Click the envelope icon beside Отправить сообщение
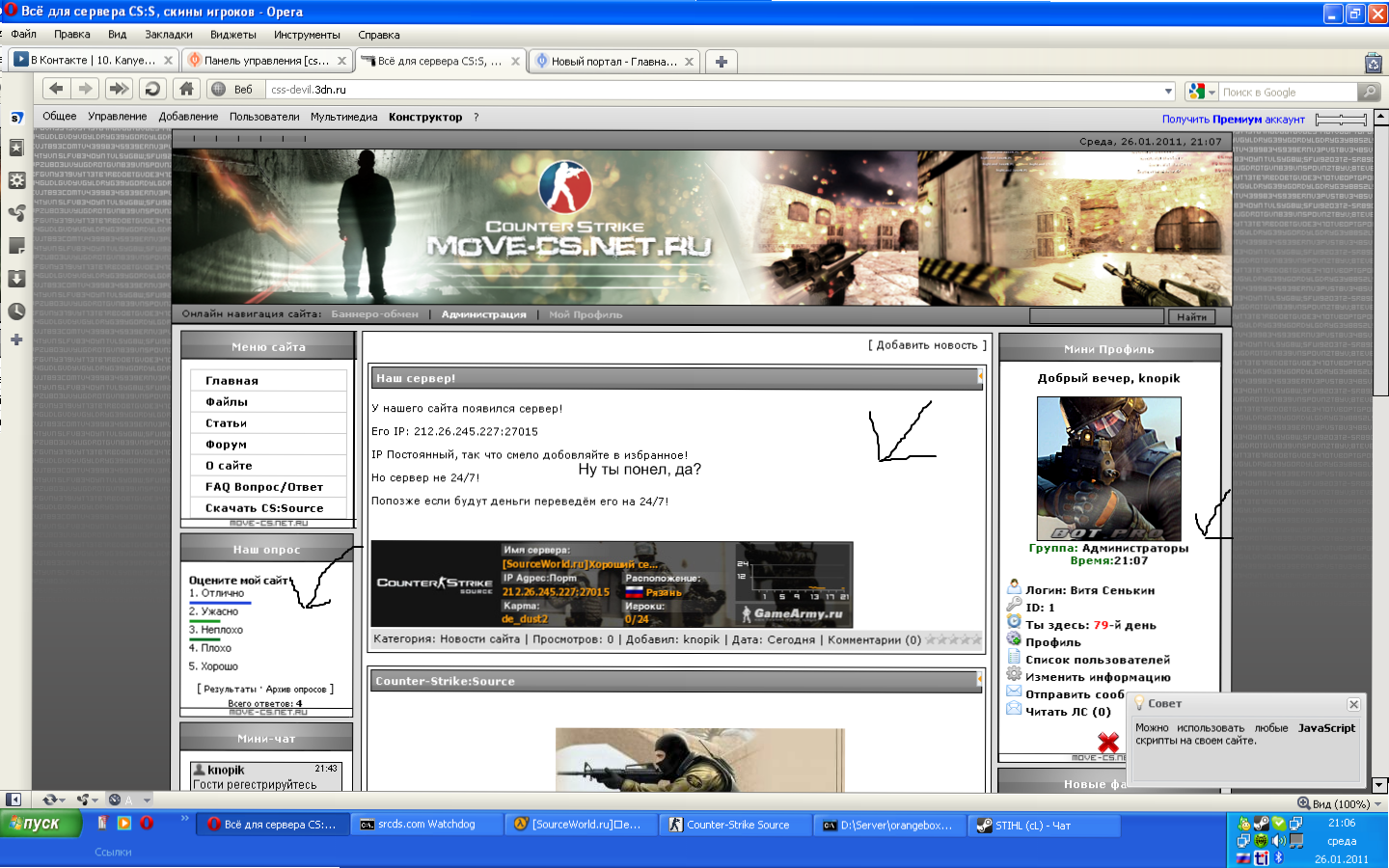The image size is (1389, 868). 1014,691
